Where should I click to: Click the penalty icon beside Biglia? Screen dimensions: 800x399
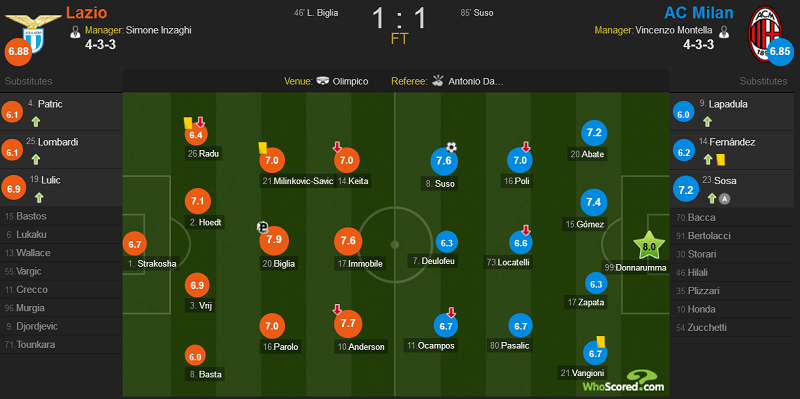(x=263, y=228)
